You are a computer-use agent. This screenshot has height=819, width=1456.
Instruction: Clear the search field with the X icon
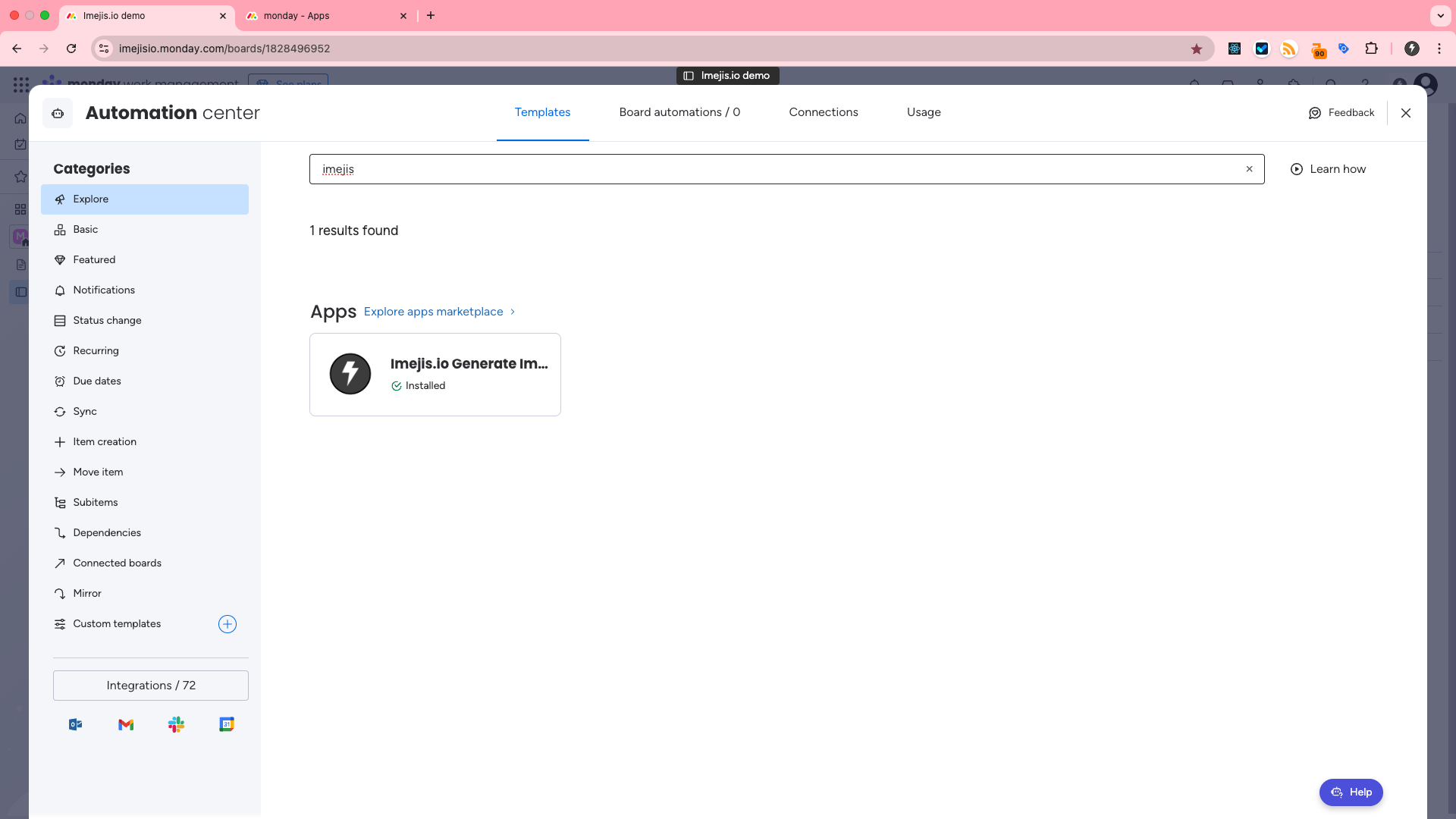(1249, 169)
